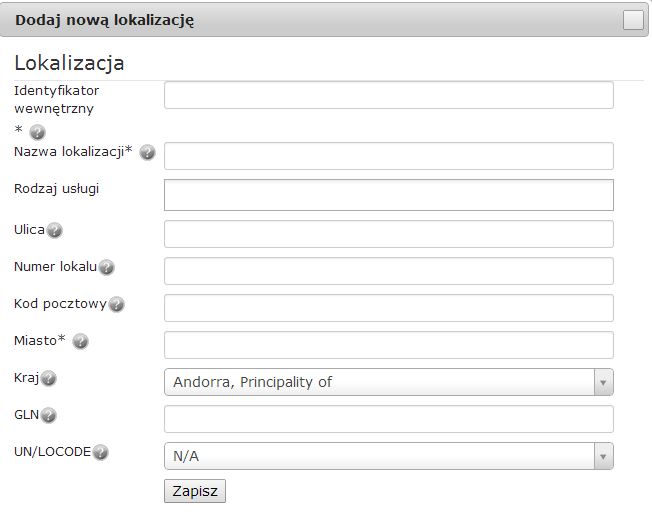Open the Kraj country dropdown
The image size is (652, 531).
pyautogui.click(x=388, y=382)
